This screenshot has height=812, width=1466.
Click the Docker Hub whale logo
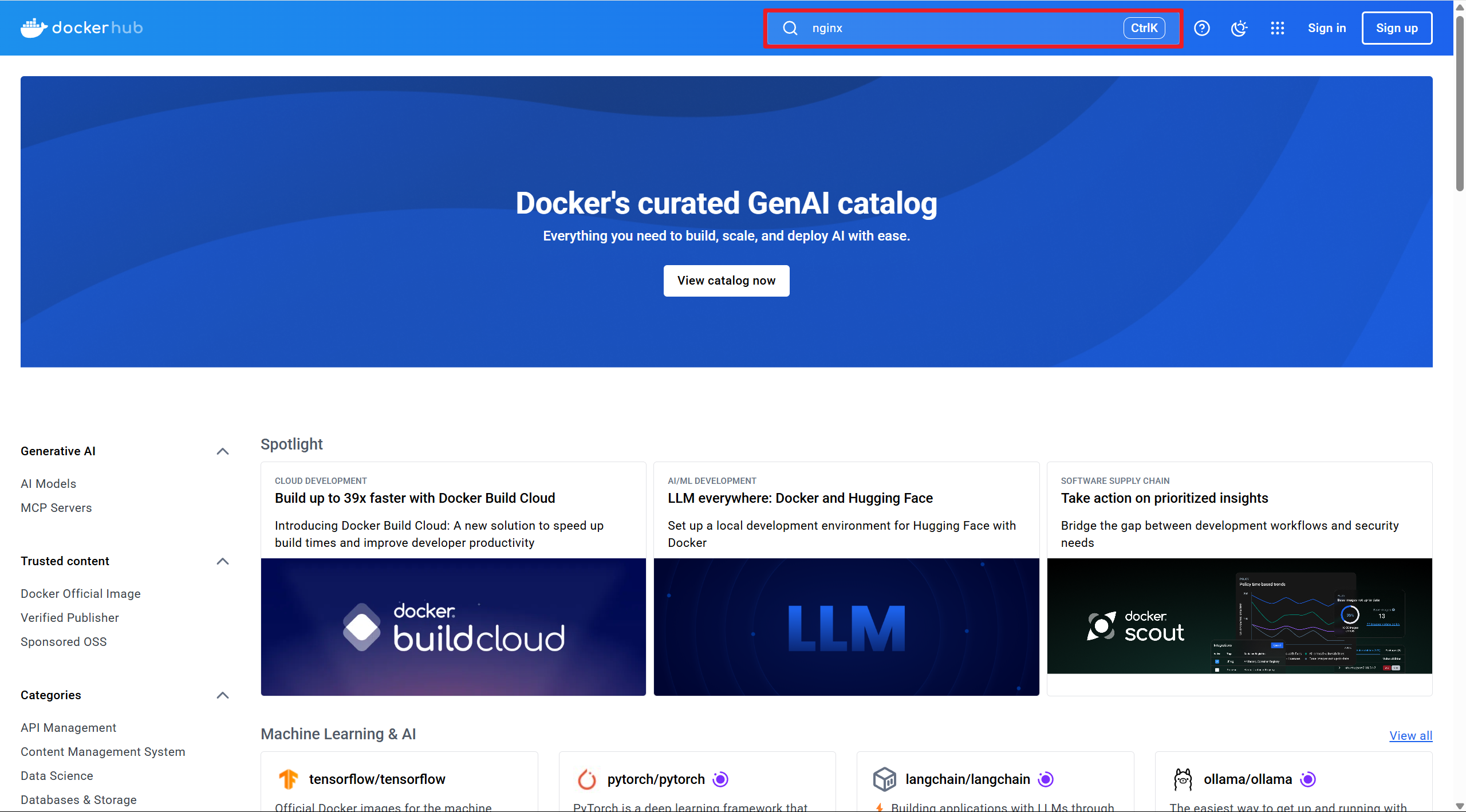tap(82, 27)
